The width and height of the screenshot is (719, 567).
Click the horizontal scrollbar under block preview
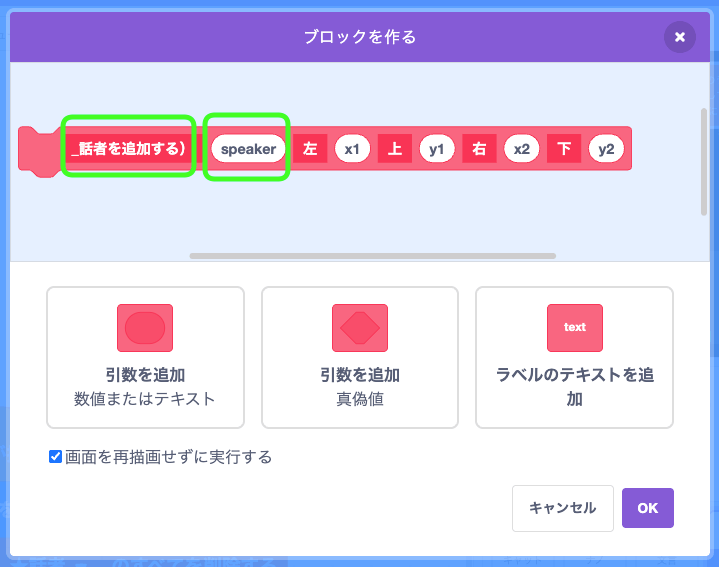tap(372, 256)
